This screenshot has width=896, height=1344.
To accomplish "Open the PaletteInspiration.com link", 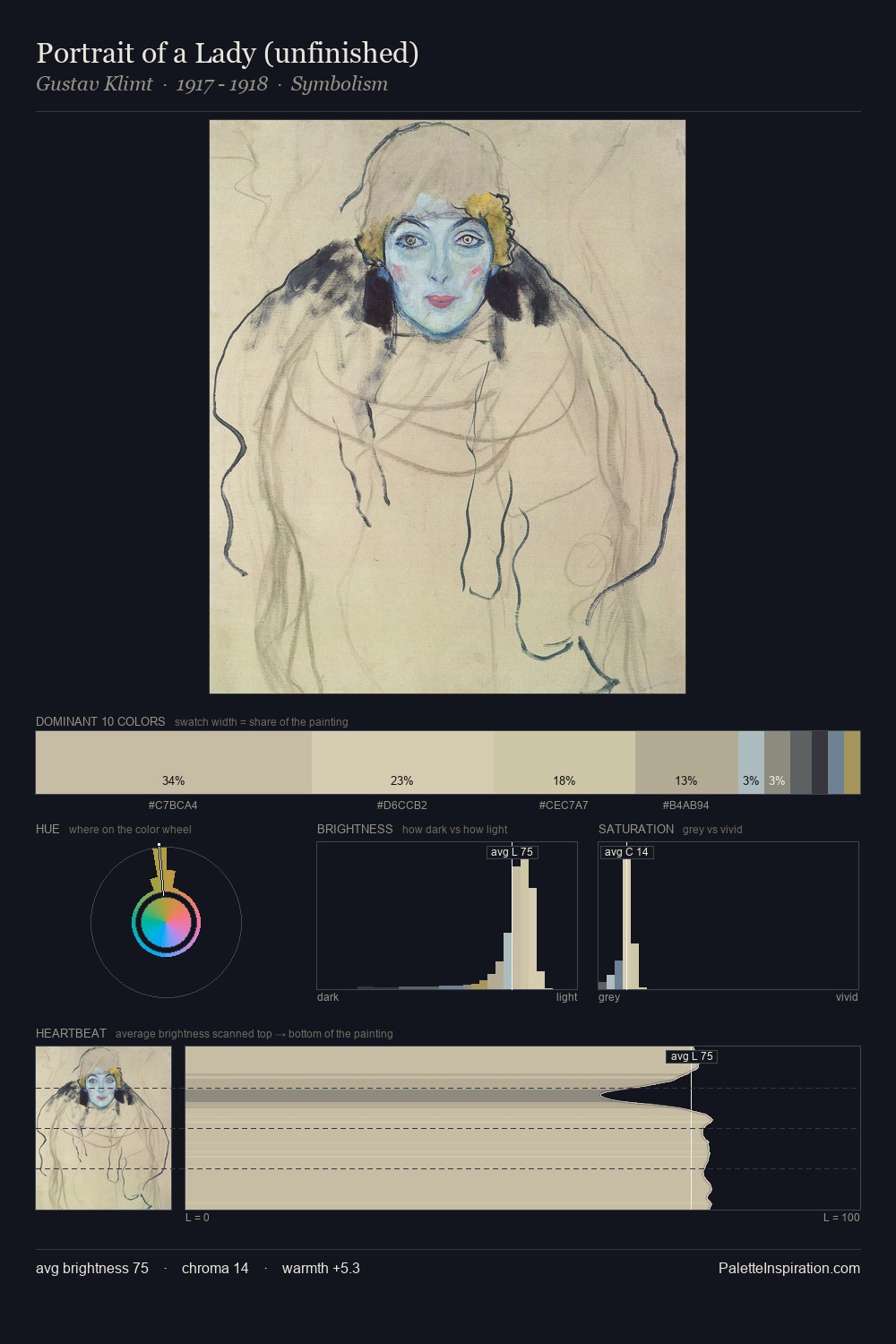I will 789,1268.
